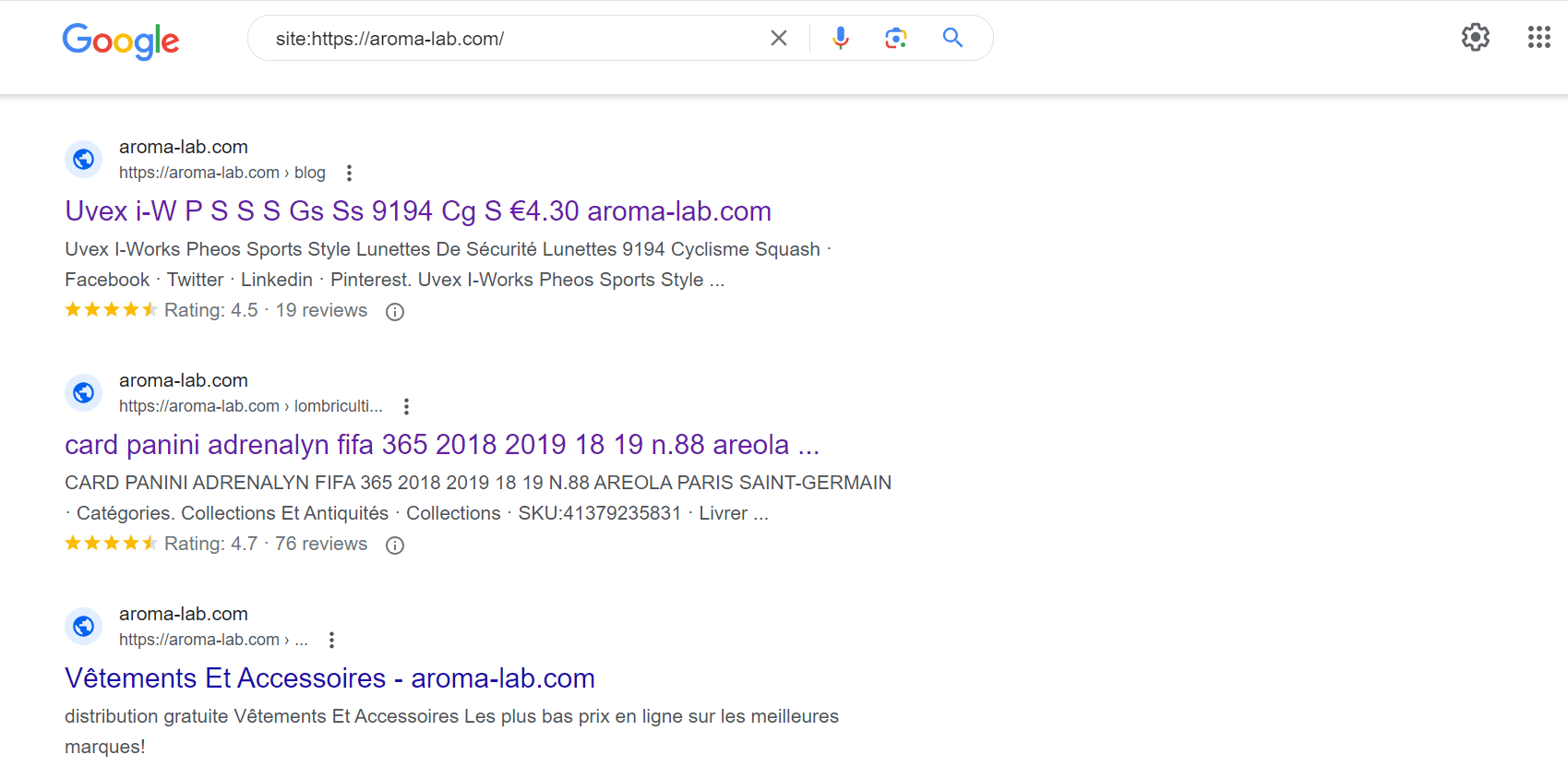Start voice search with the microphone icon
The width and height of the screenshot is (1568, 767).
(841, 38)
